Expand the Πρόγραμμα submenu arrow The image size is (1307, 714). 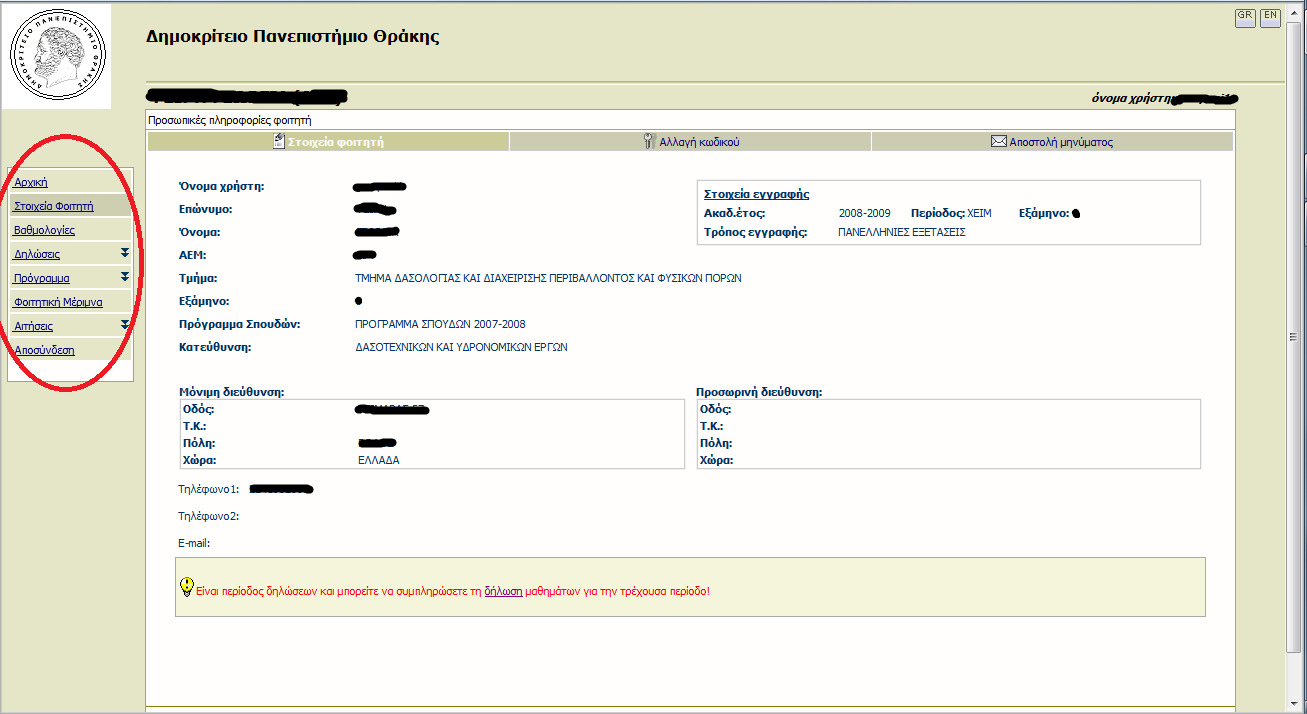125,277
